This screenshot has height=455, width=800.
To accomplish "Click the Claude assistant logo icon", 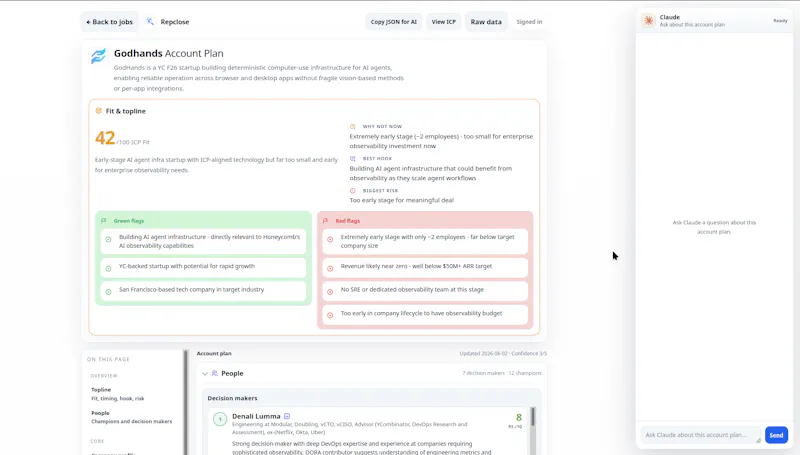I will [648, 20].
